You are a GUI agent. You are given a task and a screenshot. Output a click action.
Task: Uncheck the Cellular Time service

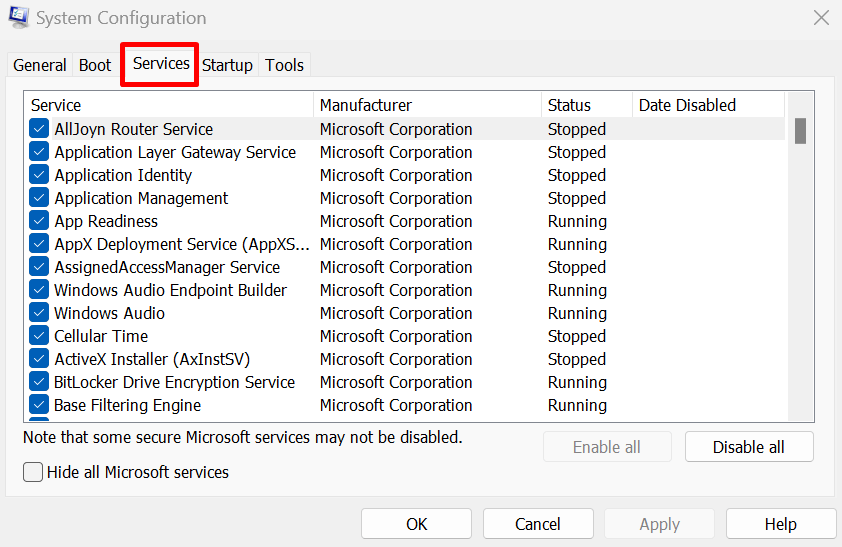tap(39, 336)
